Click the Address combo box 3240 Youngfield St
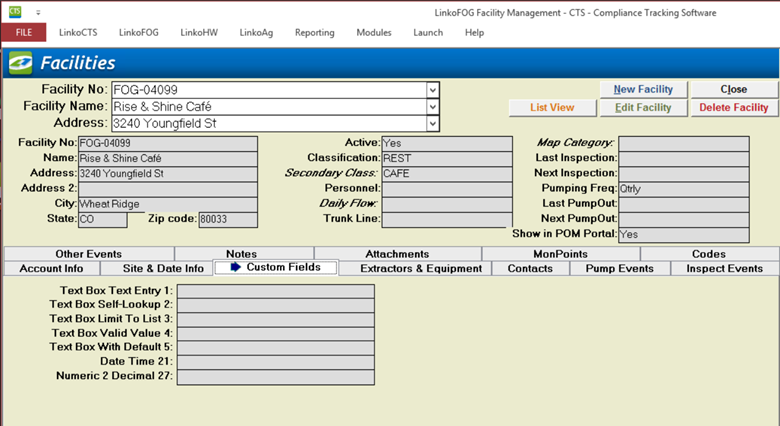The width and height of the screenshot is (780, 426). coord(275,123)
